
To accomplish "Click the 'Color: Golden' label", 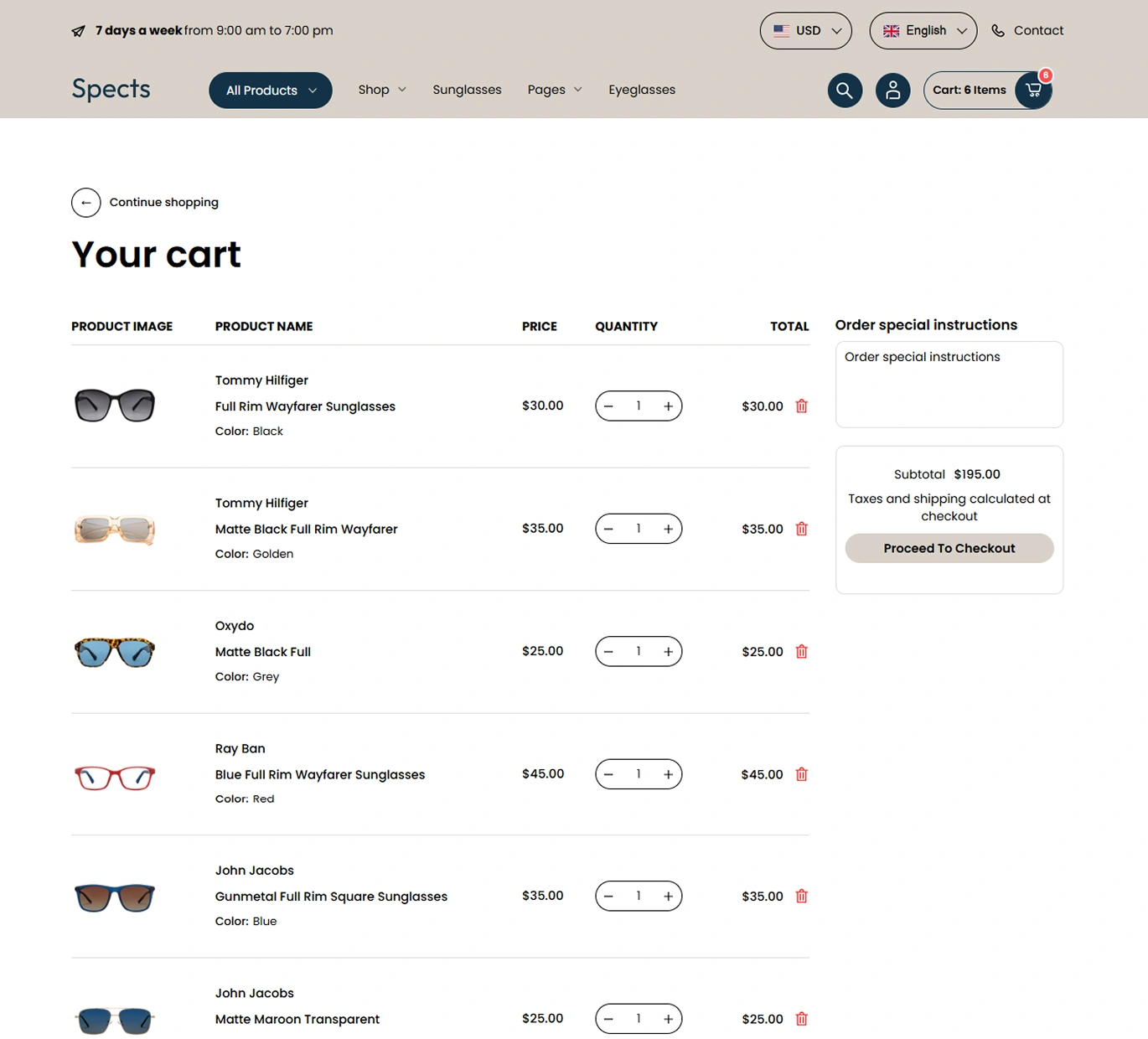I will tap(254, 554).
